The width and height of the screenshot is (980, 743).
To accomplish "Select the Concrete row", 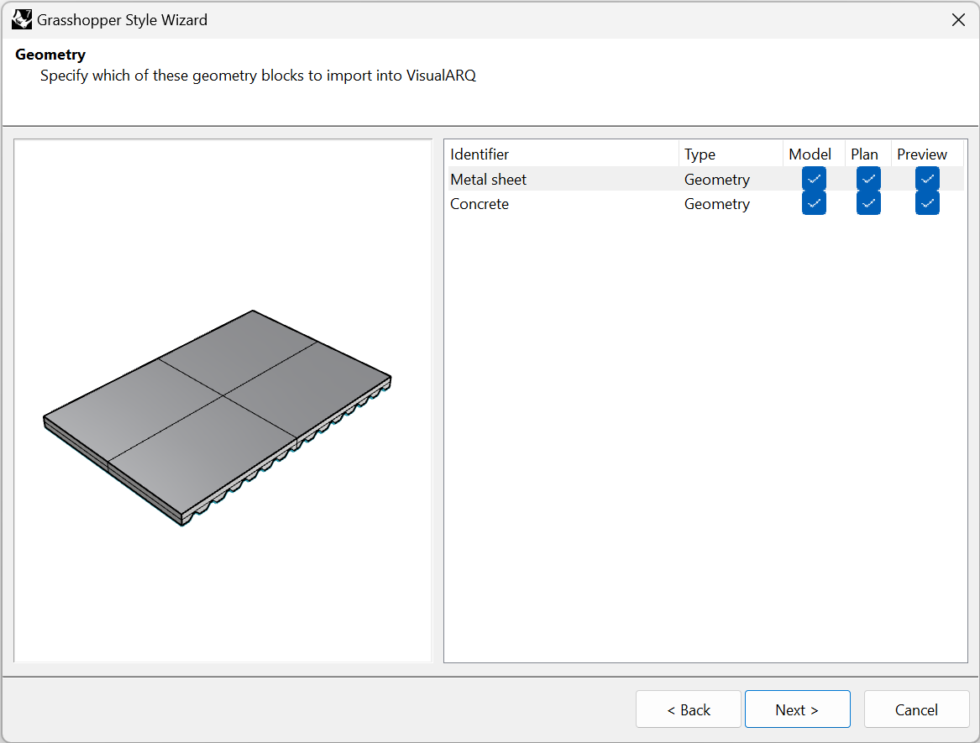I will pos(560,204).
